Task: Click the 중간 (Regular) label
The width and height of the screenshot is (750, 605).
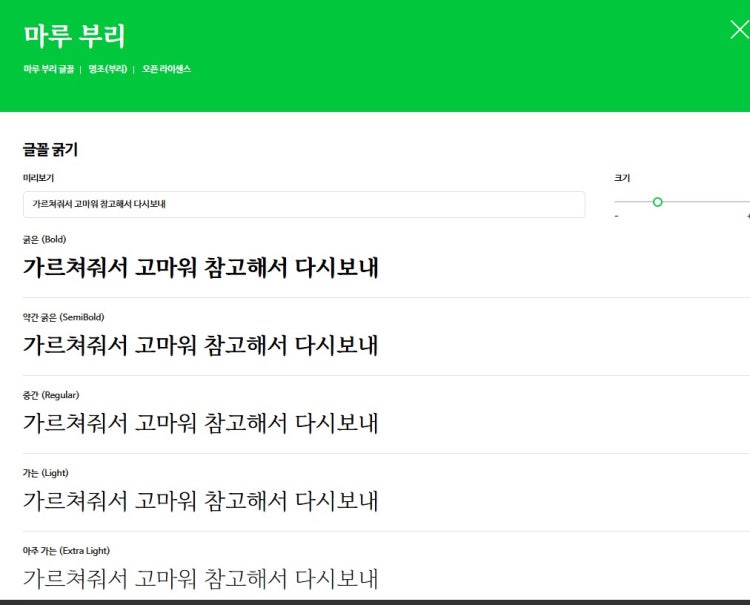Action: click(51, 395)
